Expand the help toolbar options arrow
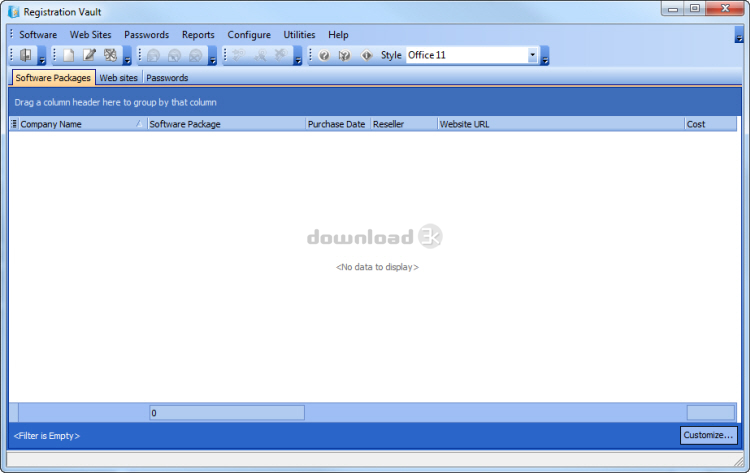 tap(545, 56)
